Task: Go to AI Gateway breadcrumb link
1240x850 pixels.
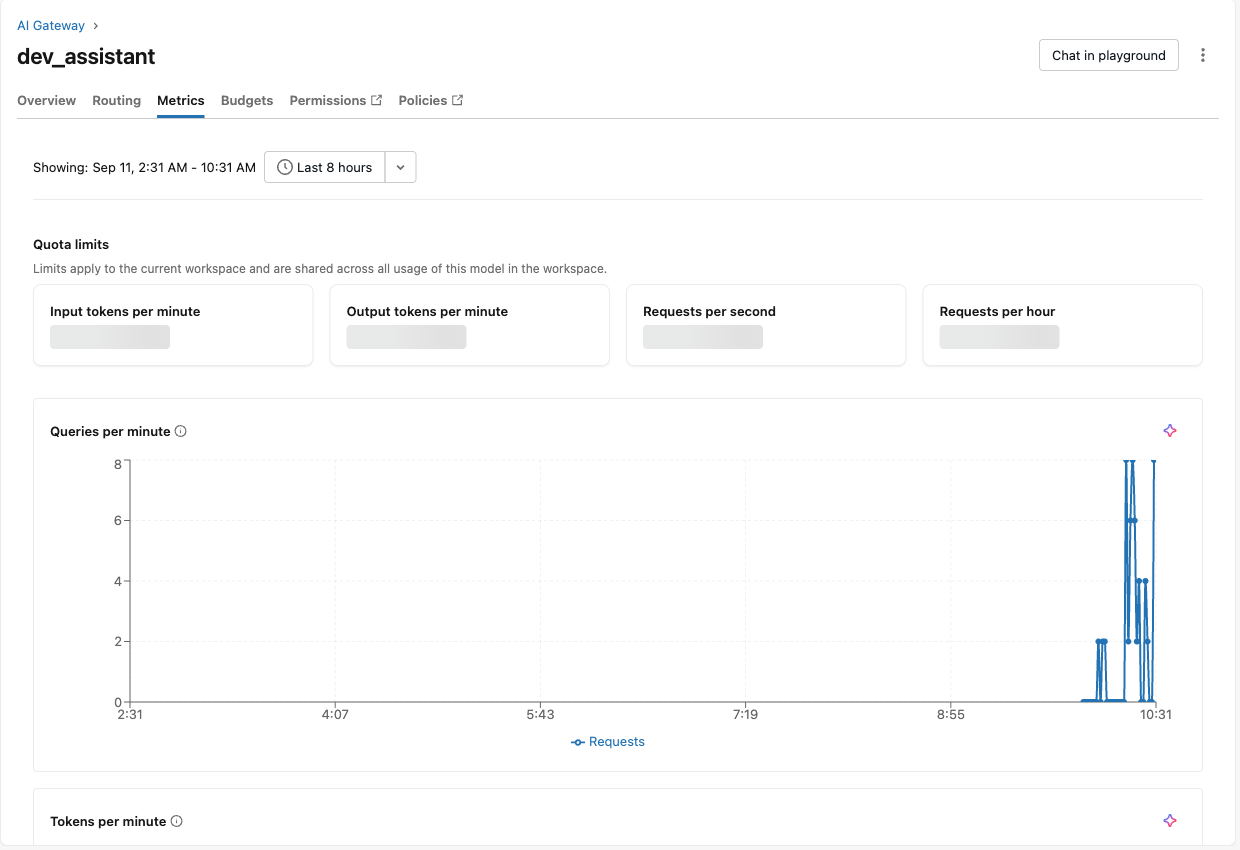Action: [51, 25]
